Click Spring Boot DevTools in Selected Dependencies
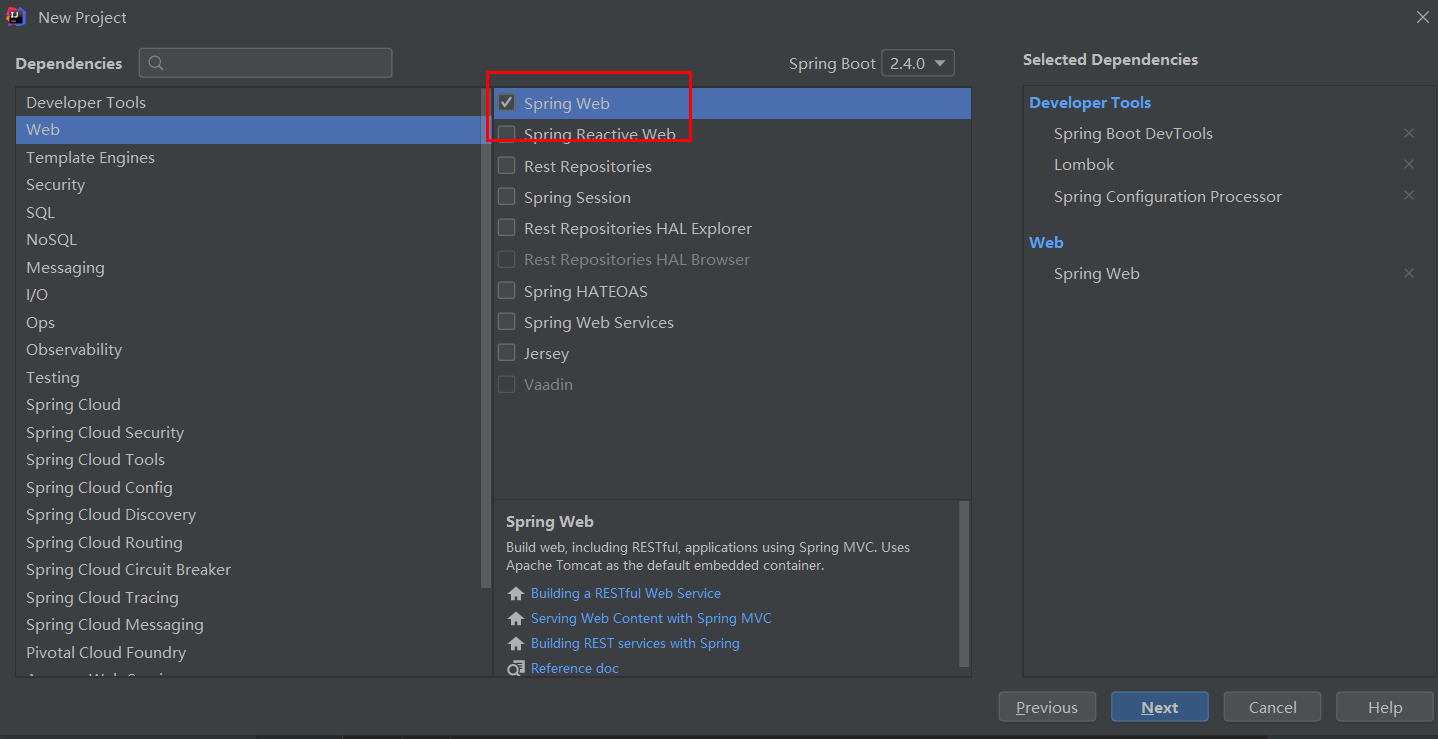This screenshot has width=1438, height=739. 1133,133
